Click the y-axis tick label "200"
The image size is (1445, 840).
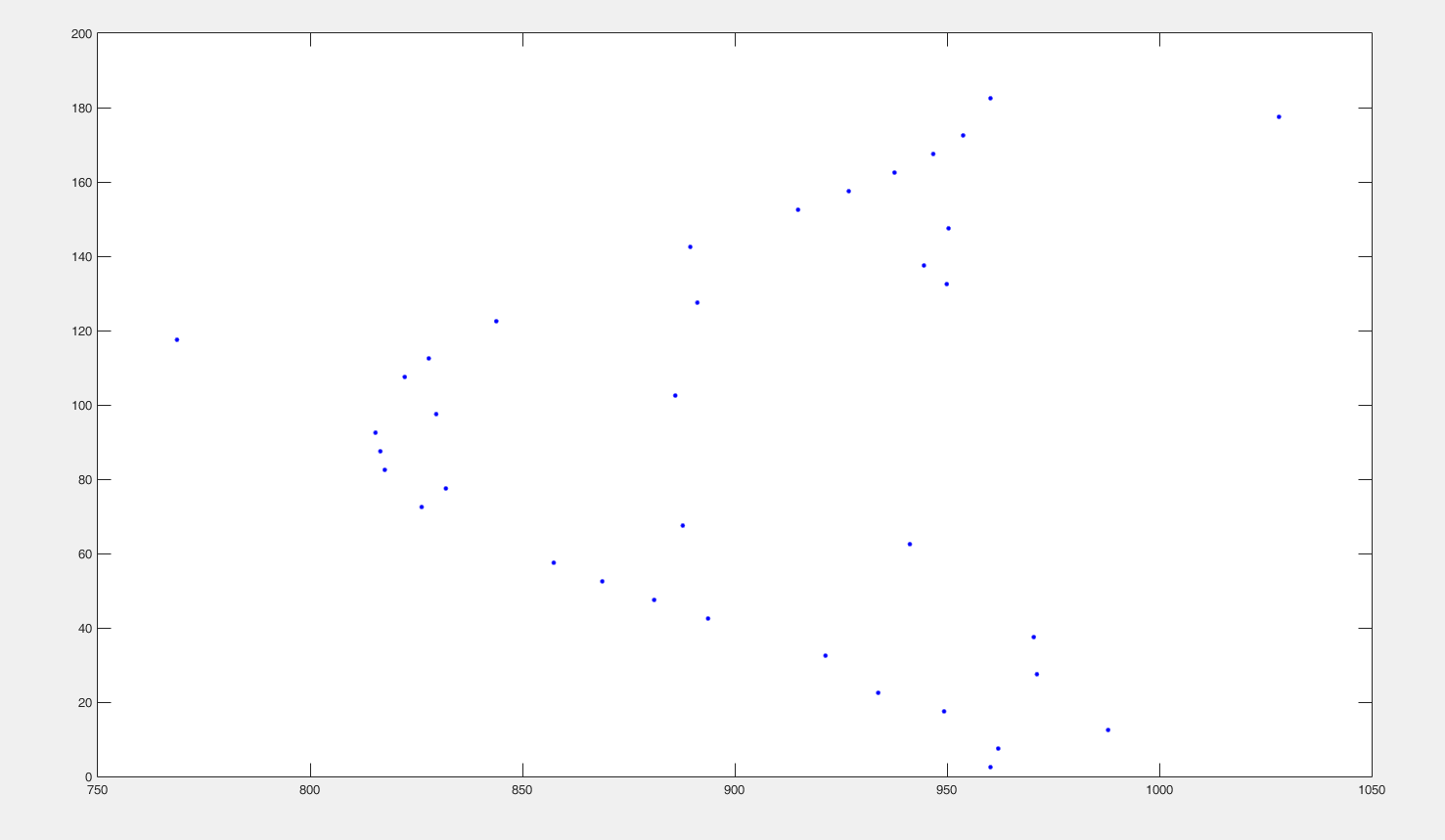pyautogui.click(x=81, y=34)
